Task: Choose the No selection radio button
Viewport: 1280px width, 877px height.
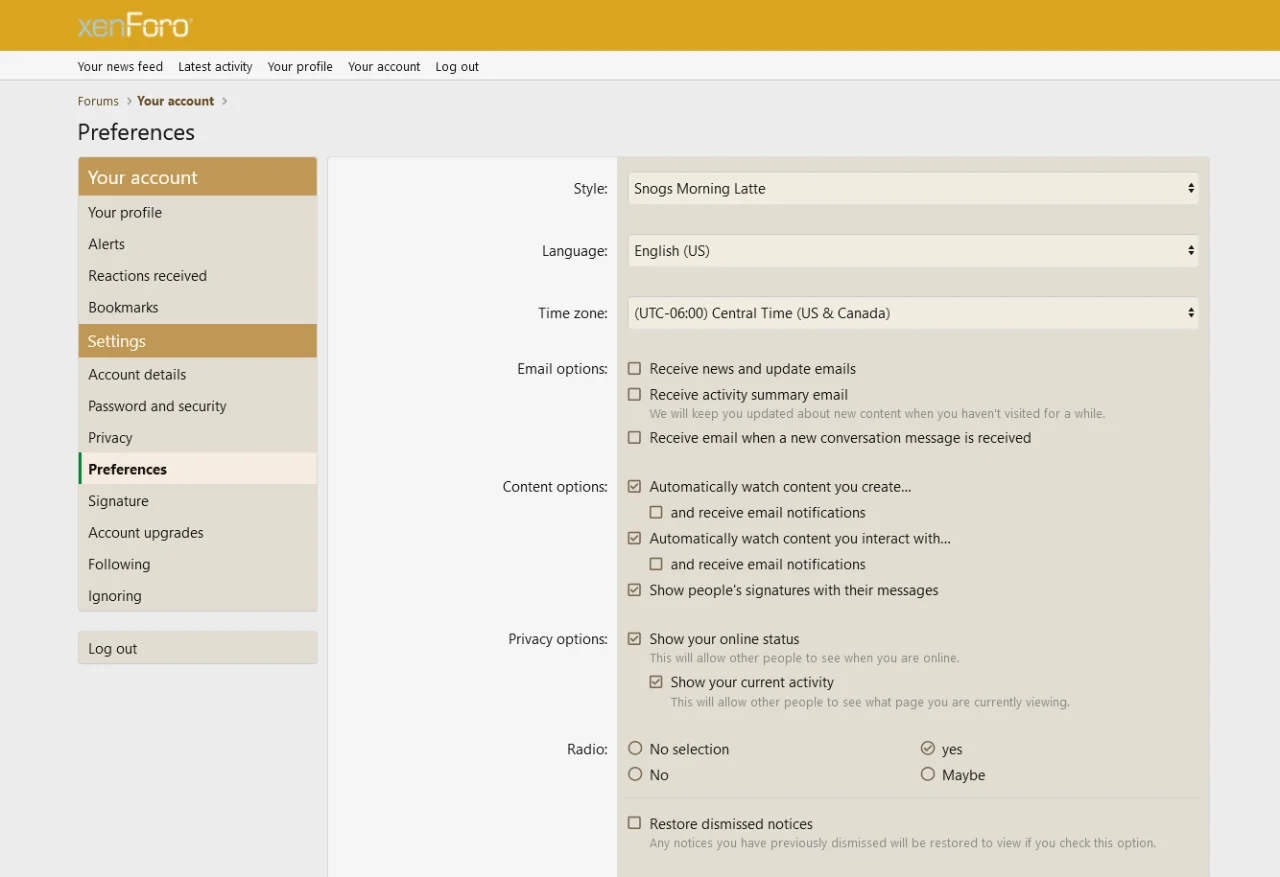Action: pyautogui.click(x=635, y=748)
